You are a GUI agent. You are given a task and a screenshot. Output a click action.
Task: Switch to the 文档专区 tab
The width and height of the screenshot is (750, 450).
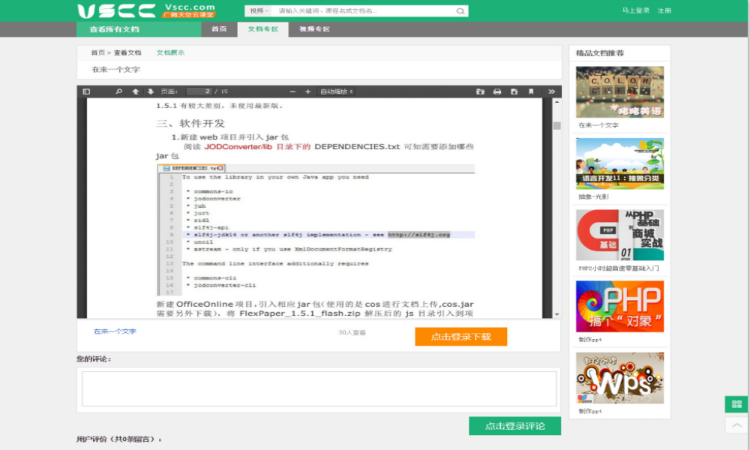[x=263, y=29]
